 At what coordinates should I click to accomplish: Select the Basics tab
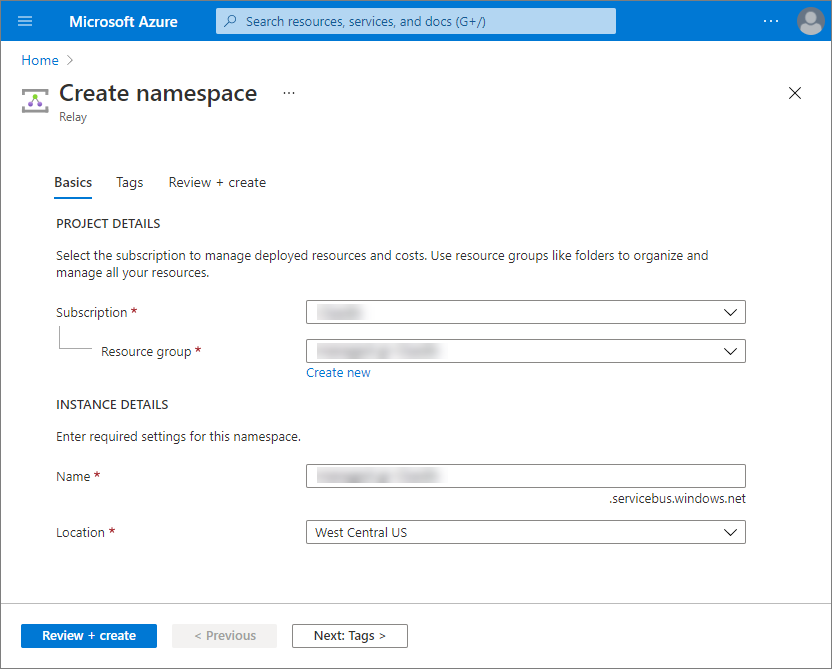click(73, 182)
